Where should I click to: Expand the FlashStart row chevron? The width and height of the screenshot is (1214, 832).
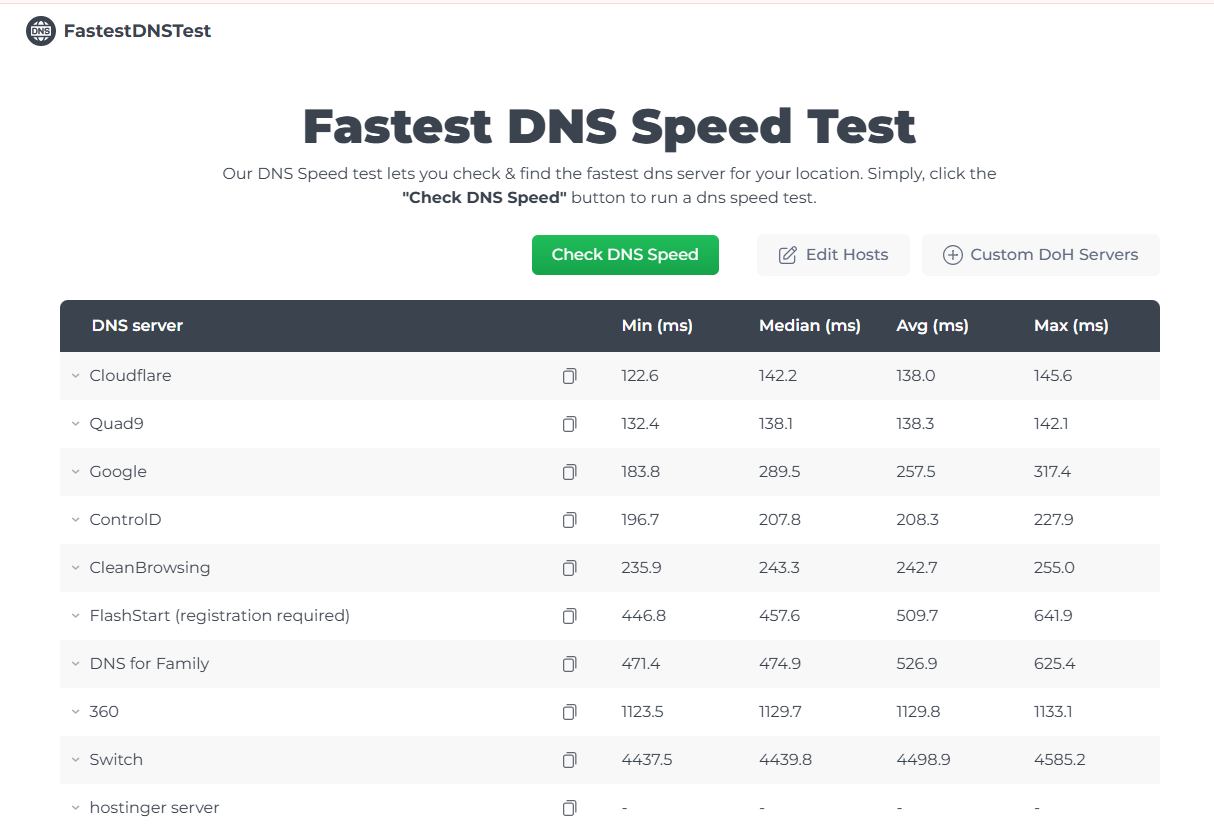pyautogui.click(x=75, y=616)
